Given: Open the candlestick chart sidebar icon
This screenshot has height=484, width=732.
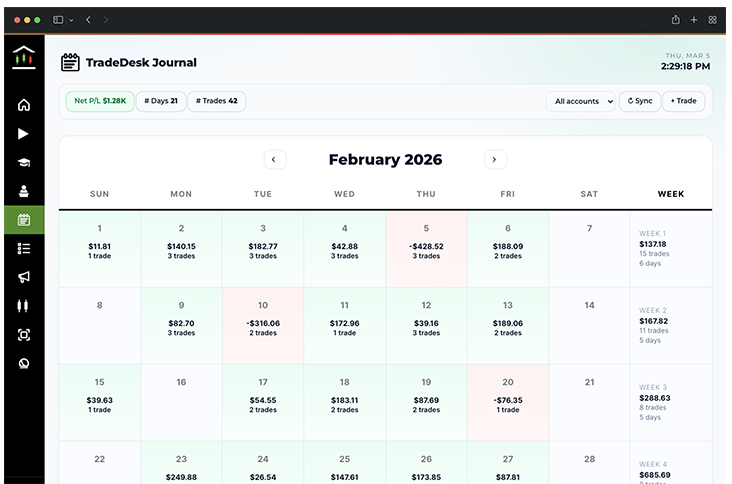Looking at the screenshot, I should pyautogui.click(x=24, y=306).
